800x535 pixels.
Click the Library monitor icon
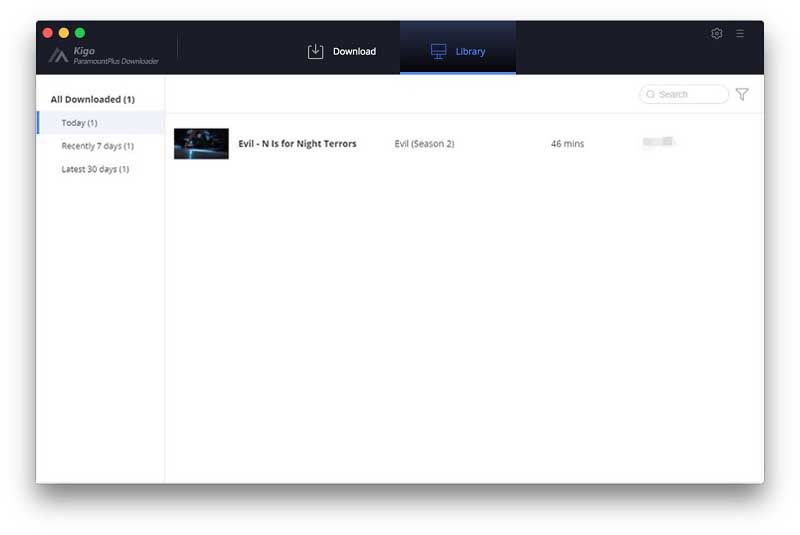[438, 52]
